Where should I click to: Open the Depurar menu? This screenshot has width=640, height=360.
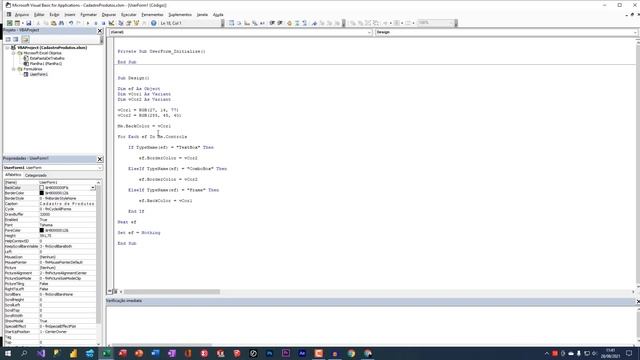click(x=109, y=15)
